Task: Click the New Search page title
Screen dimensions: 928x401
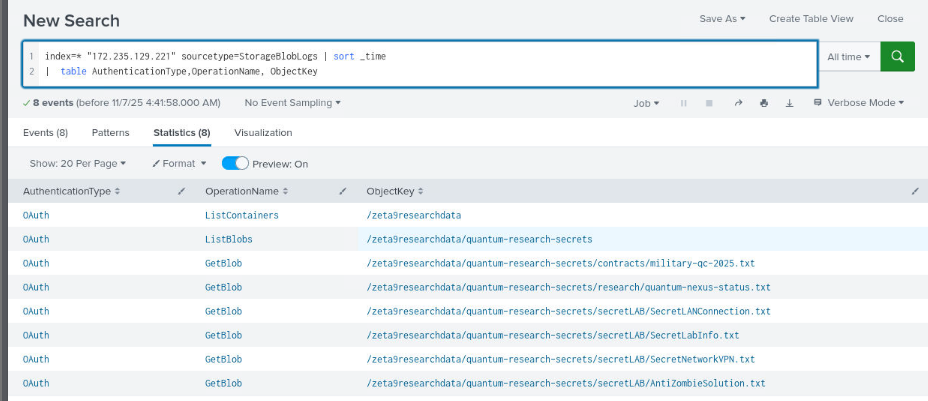Action: pos(71,21)
